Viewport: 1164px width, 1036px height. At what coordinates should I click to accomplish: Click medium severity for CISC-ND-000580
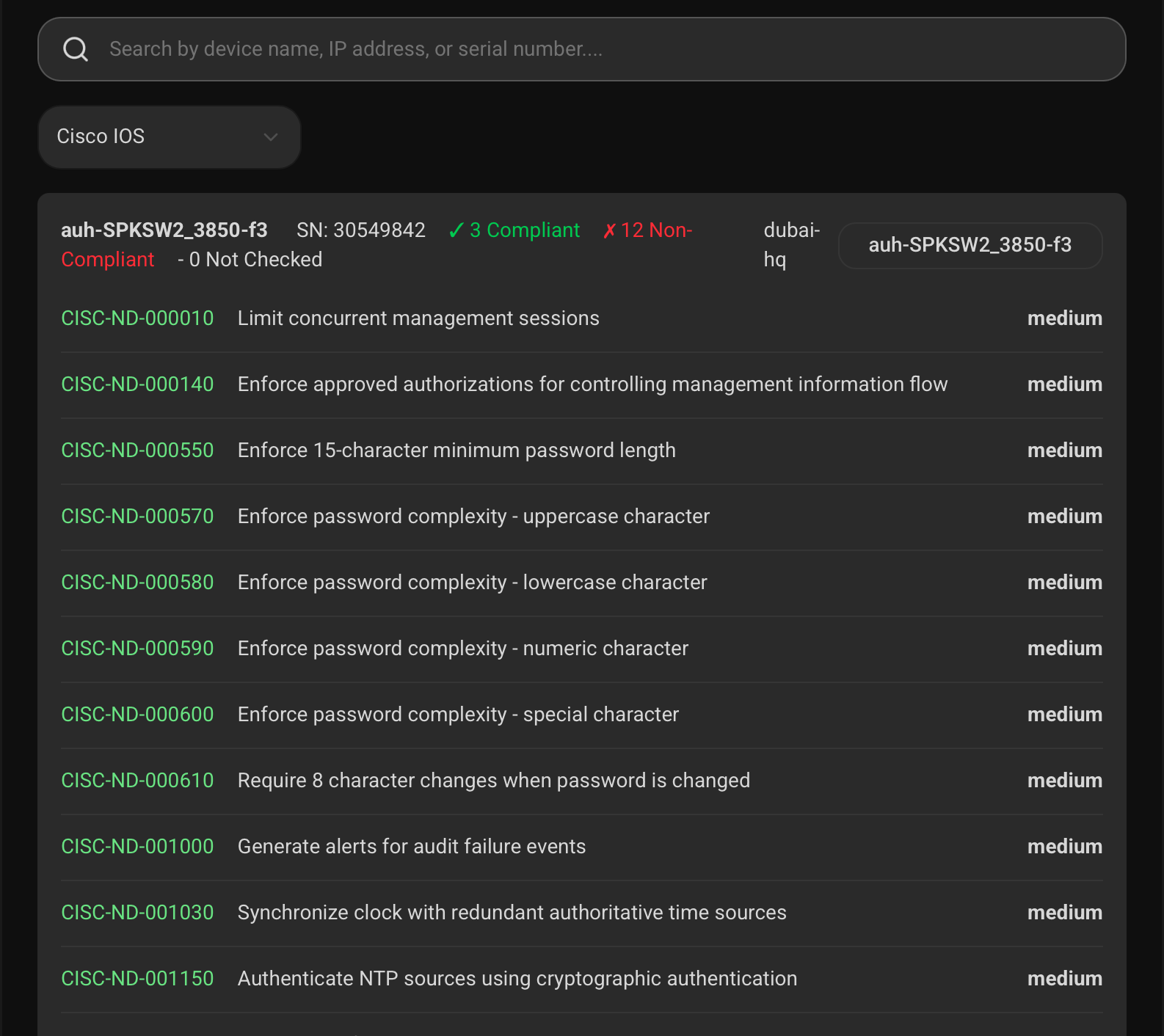(x=1065, y=583)
